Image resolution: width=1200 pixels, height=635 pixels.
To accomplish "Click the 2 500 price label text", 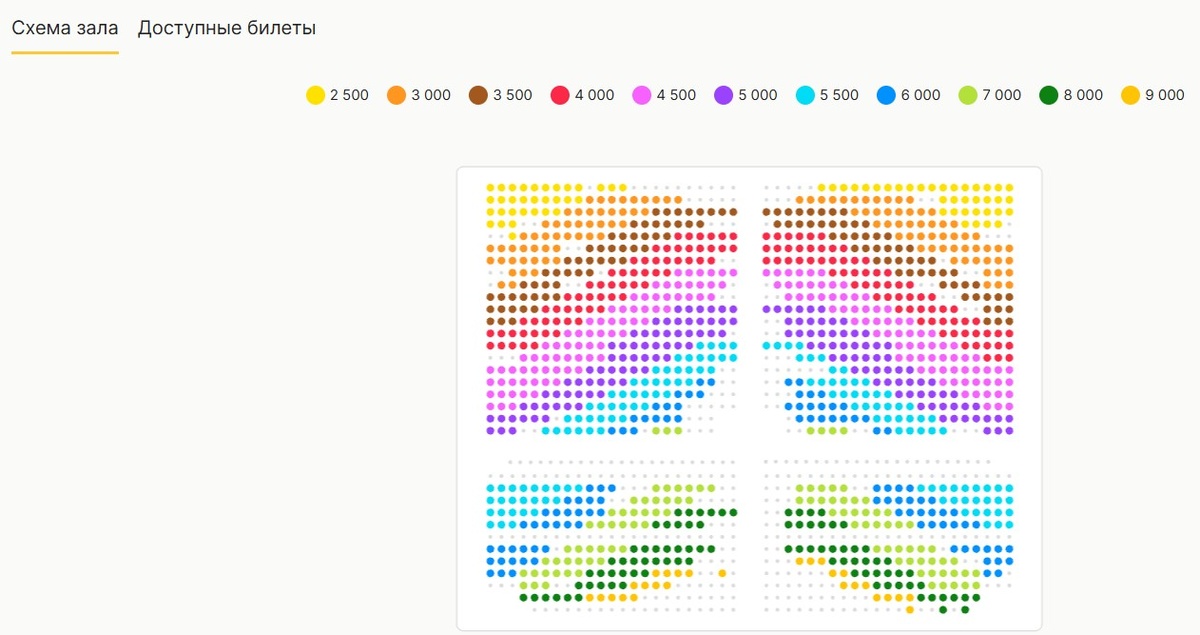I will click(349, 95).
